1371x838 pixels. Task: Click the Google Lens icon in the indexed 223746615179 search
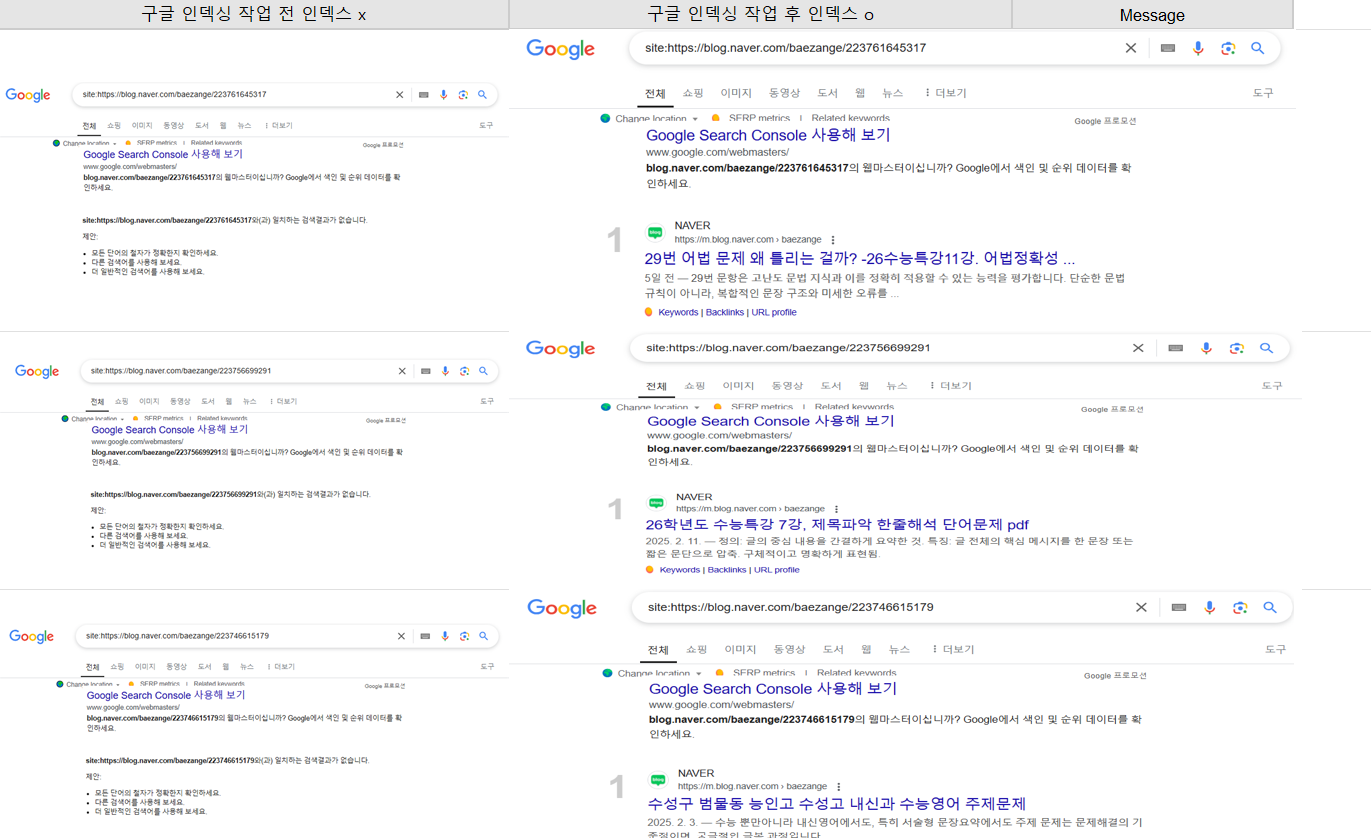[x=1240, y=607]
